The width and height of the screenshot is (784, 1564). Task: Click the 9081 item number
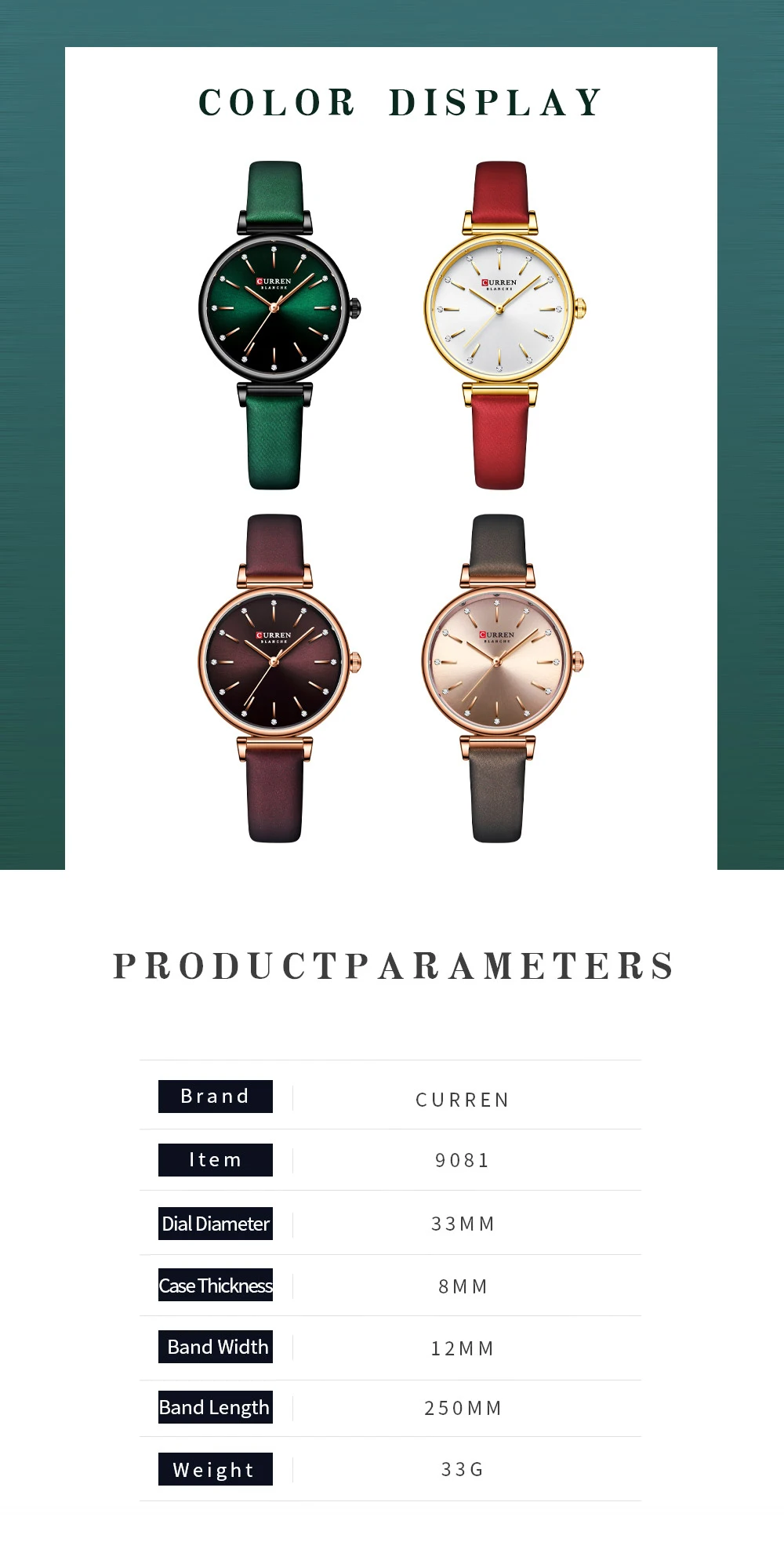(463, 1160)
